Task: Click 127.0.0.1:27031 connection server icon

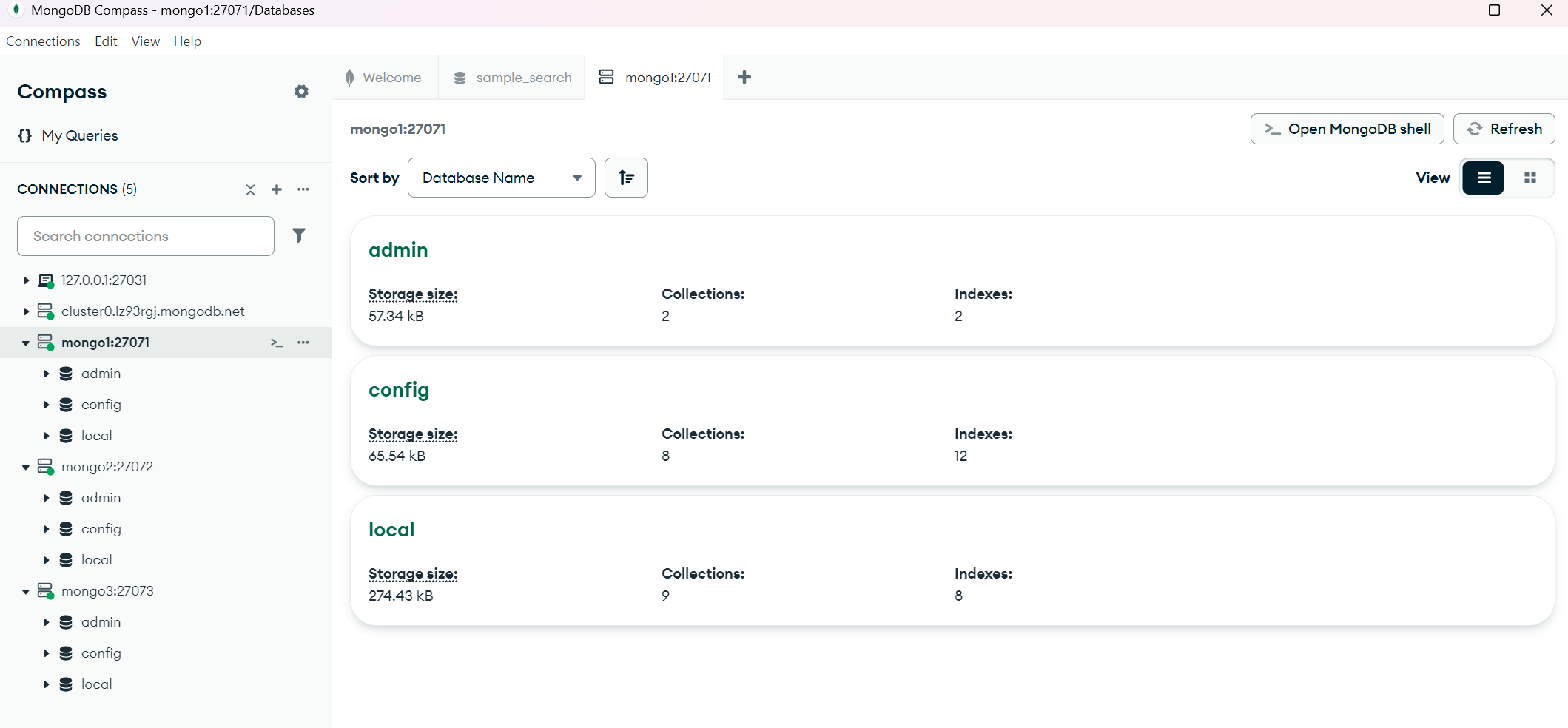Action: pos(46,281)
